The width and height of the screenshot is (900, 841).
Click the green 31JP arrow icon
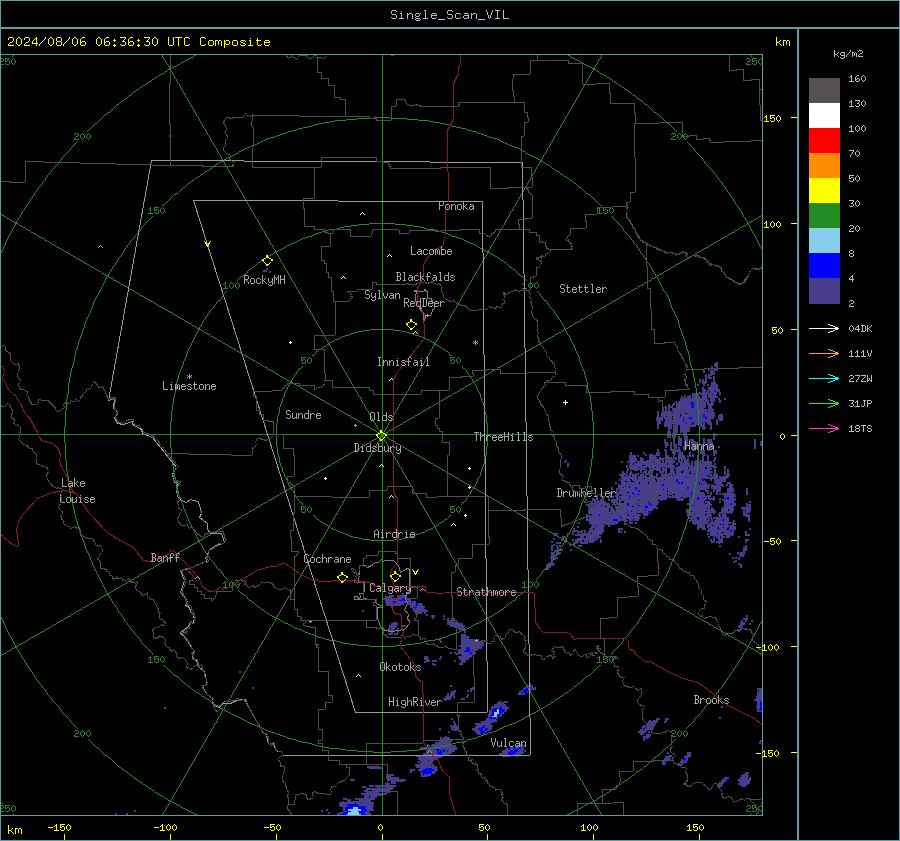(824, 404)
